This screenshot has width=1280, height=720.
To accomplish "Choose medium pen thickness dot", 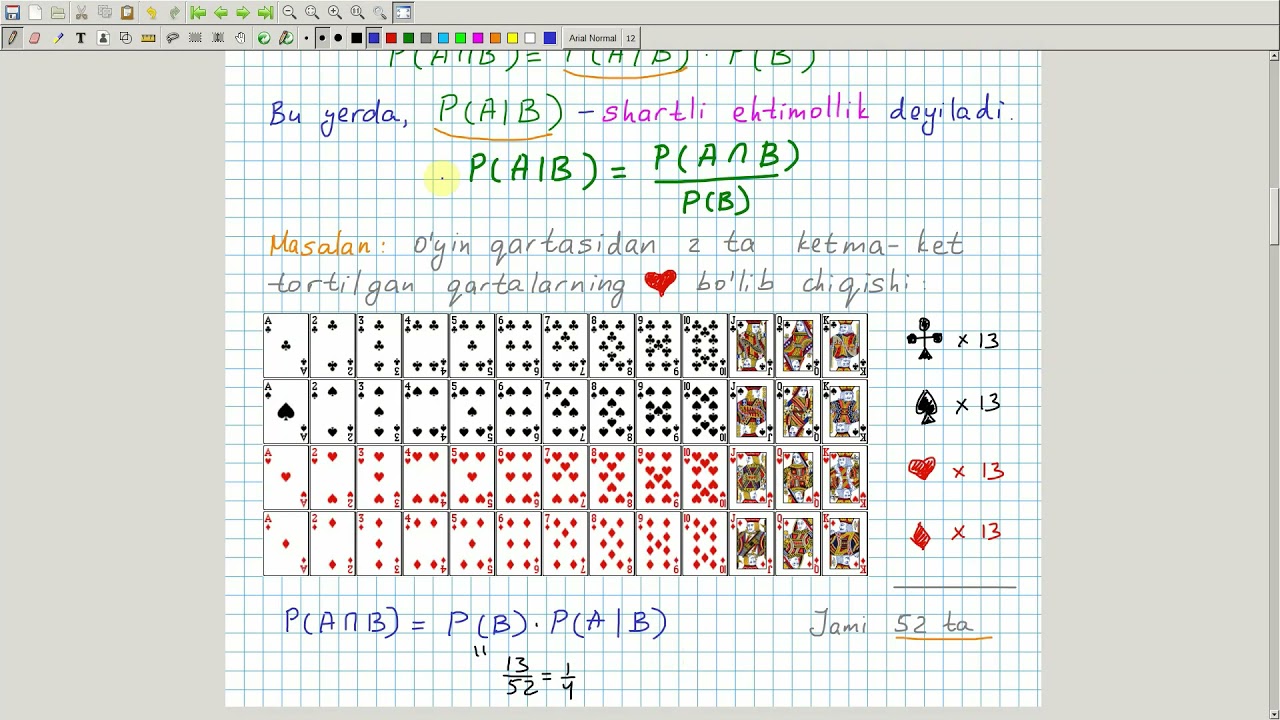I will [x=322, y=38].
